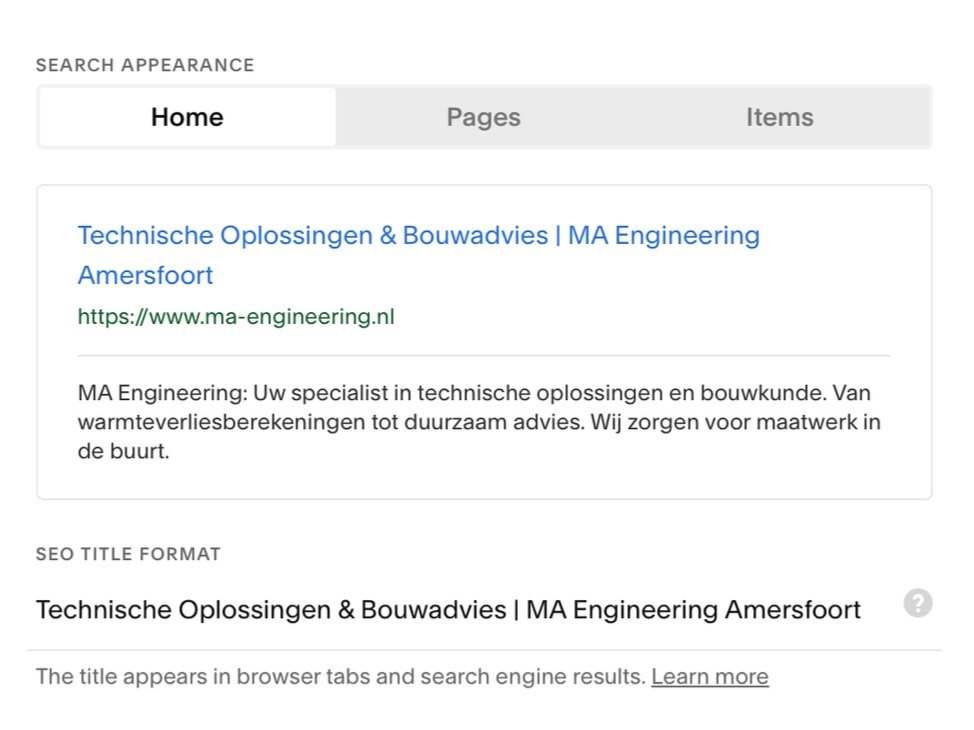Viewport: 974px width, 730px height.
Task: Click the SEO TITLE FORMAT label
Action: pyautogui.click(x=128, y=554)
